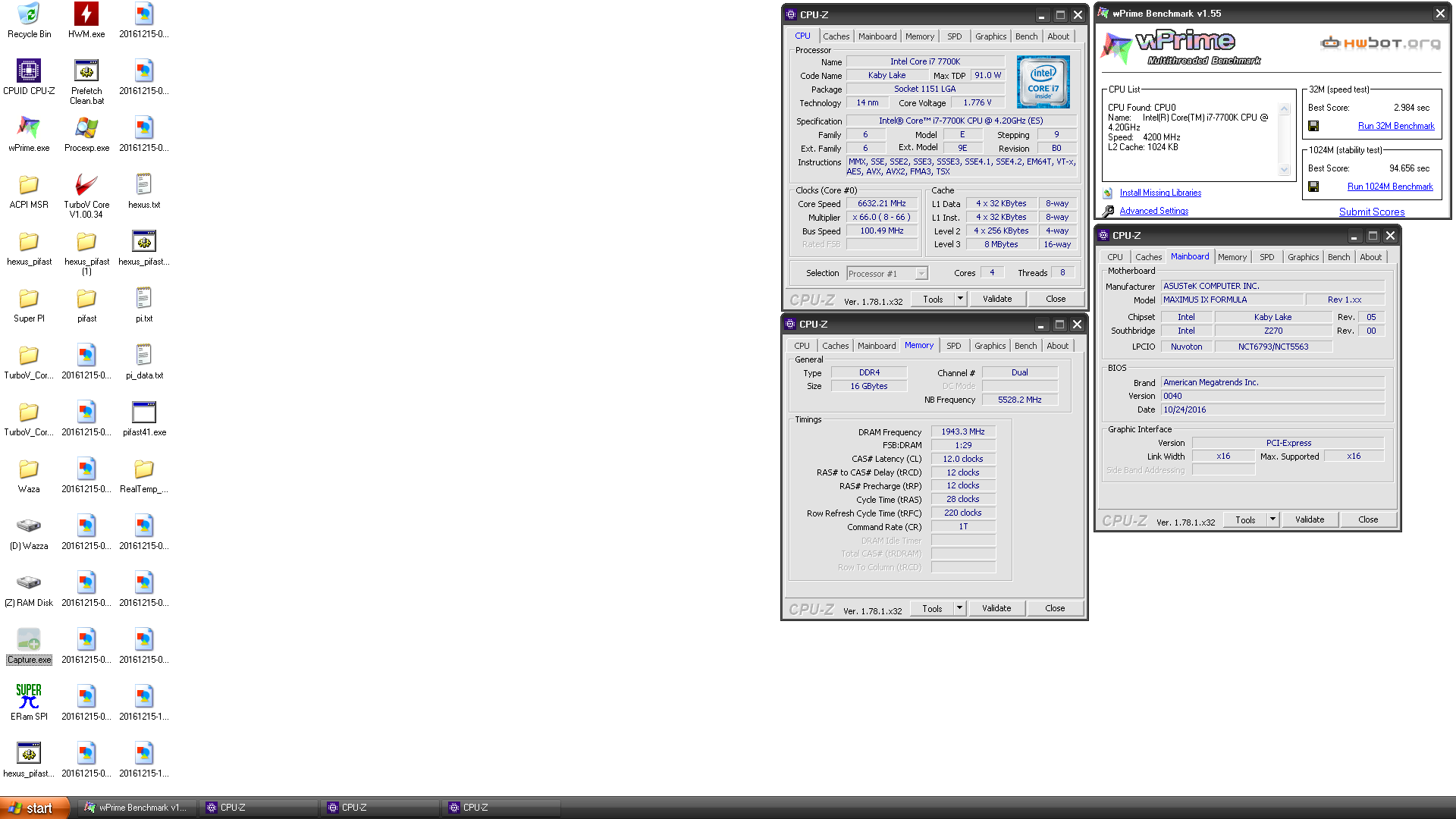
Task: Open Tools dropdown arrow in CPU-Z Mainboard window
Action: click(1272, 519)
